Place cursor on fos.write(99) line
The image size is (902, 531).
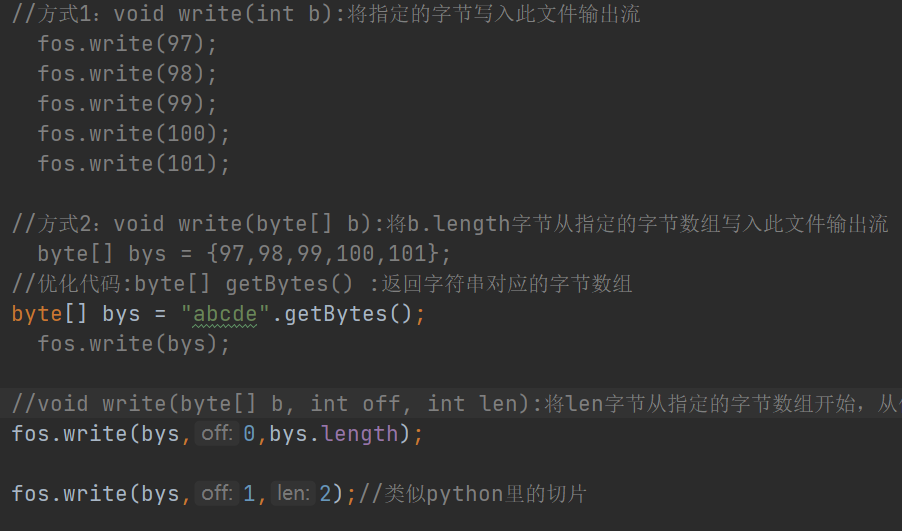(127, 104)
